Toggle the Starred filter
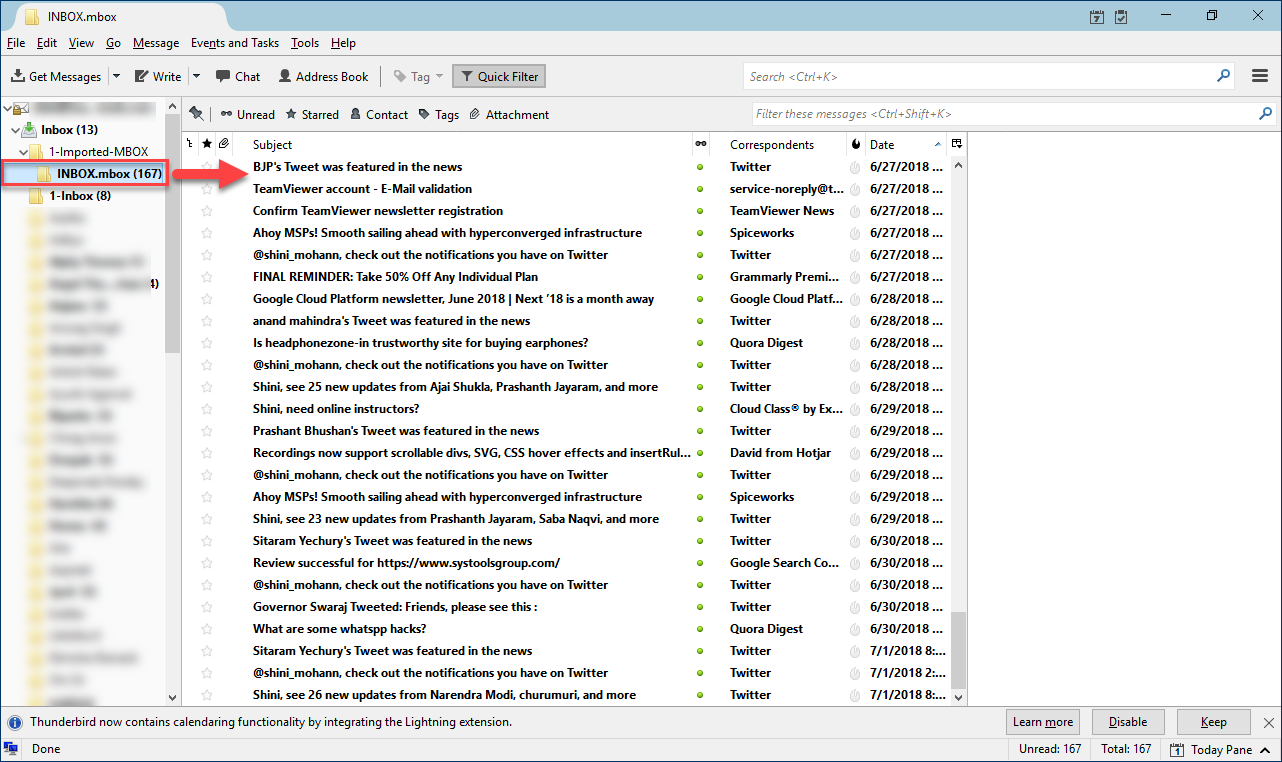 click(312, 114)
